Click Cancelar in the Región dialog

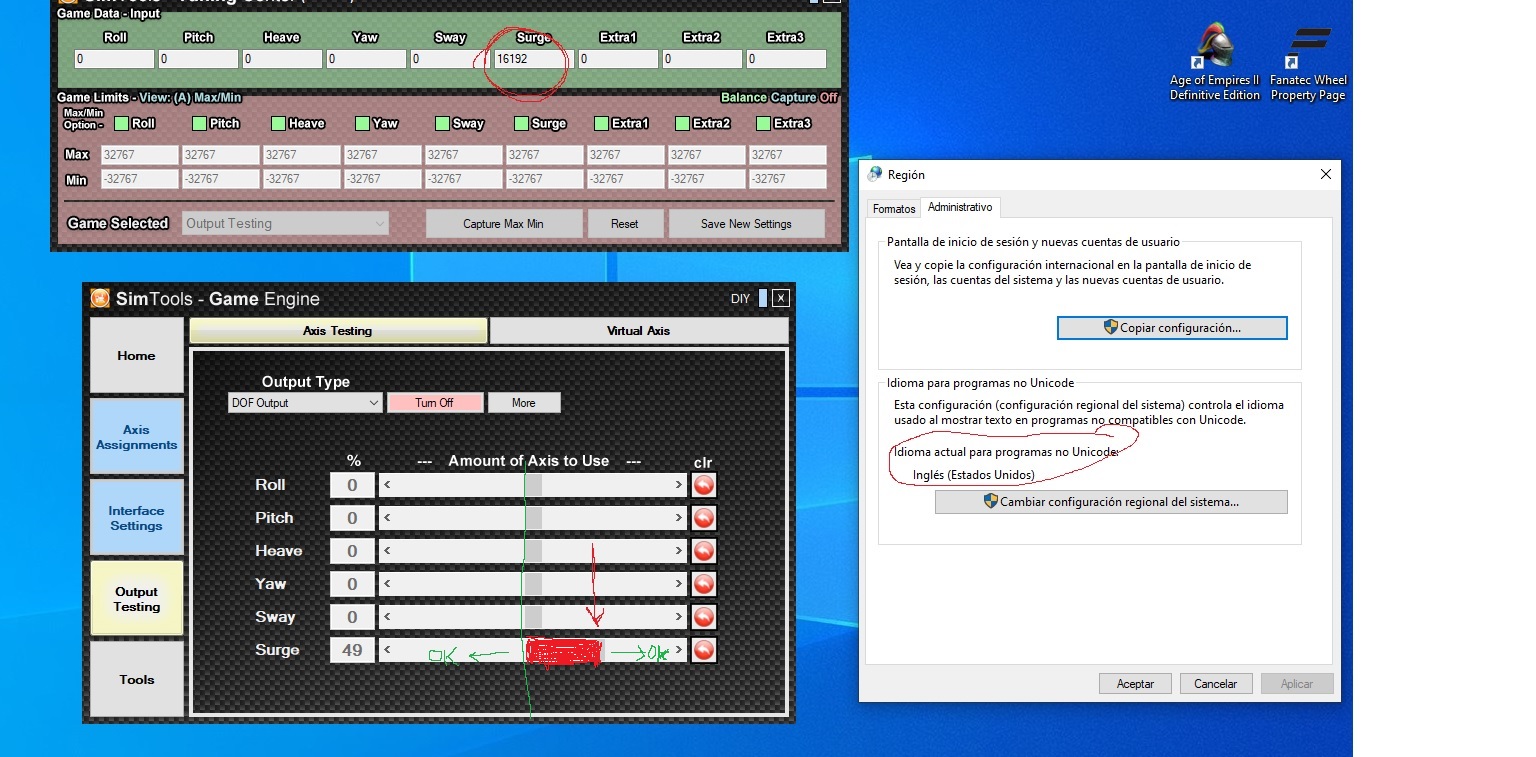click(1216, 684)
